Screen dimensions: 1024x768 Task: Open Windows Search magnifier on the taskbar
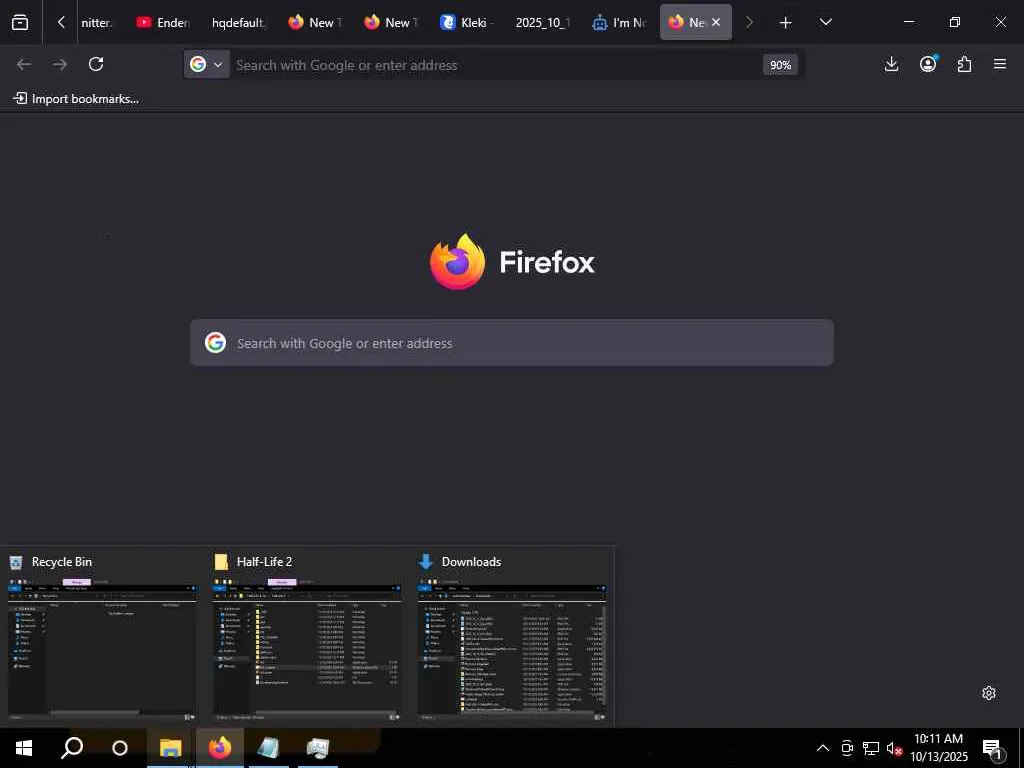72,748
